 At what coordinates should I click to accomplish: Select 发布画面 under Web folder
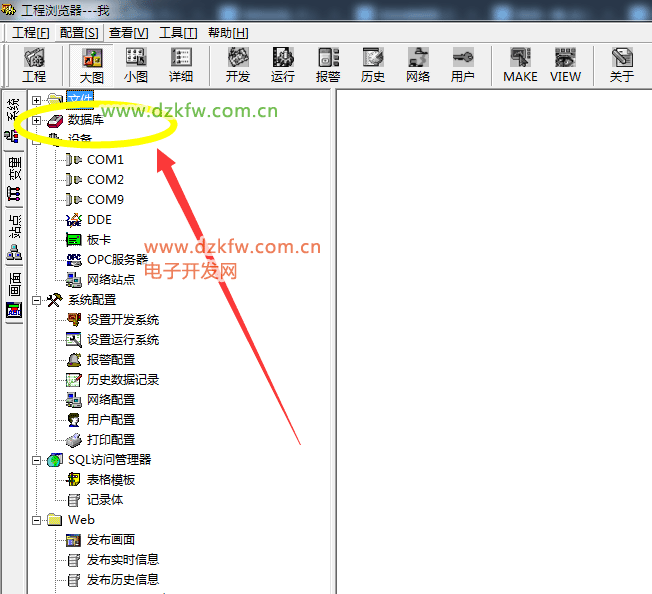tap(110, 540)
